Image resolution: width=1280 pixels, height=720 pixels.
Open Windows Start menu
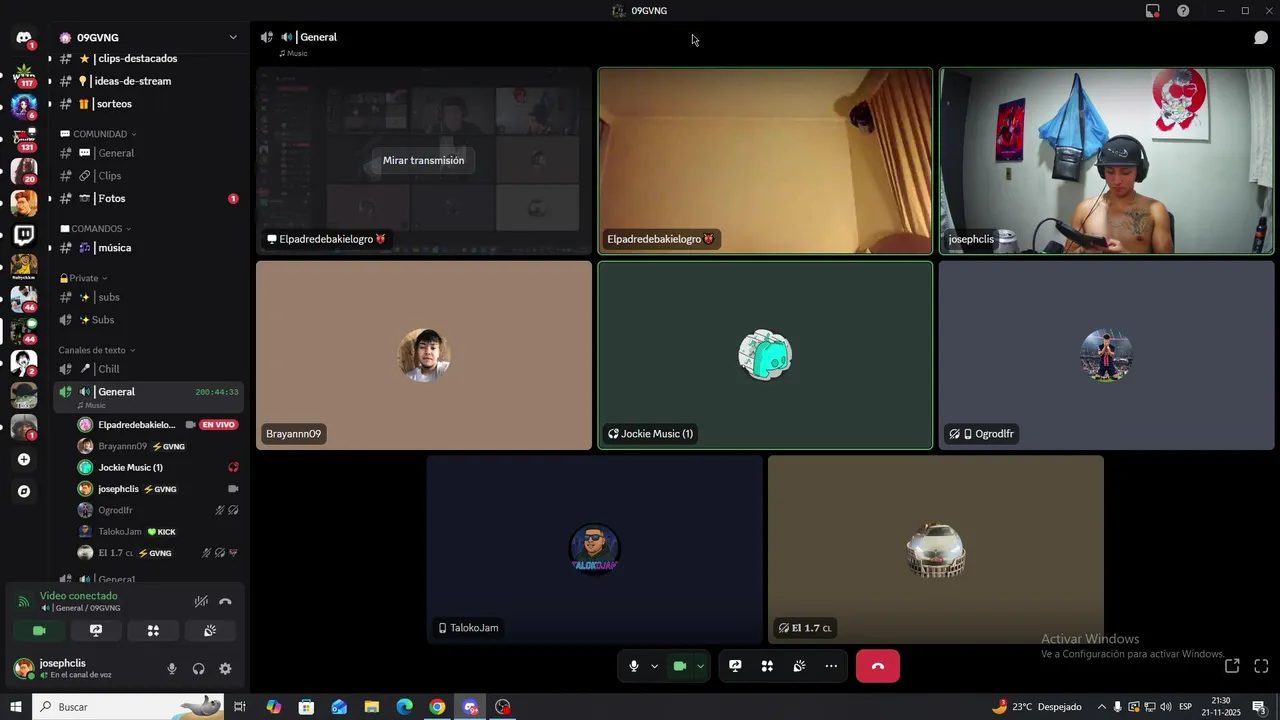pos(15,707)
